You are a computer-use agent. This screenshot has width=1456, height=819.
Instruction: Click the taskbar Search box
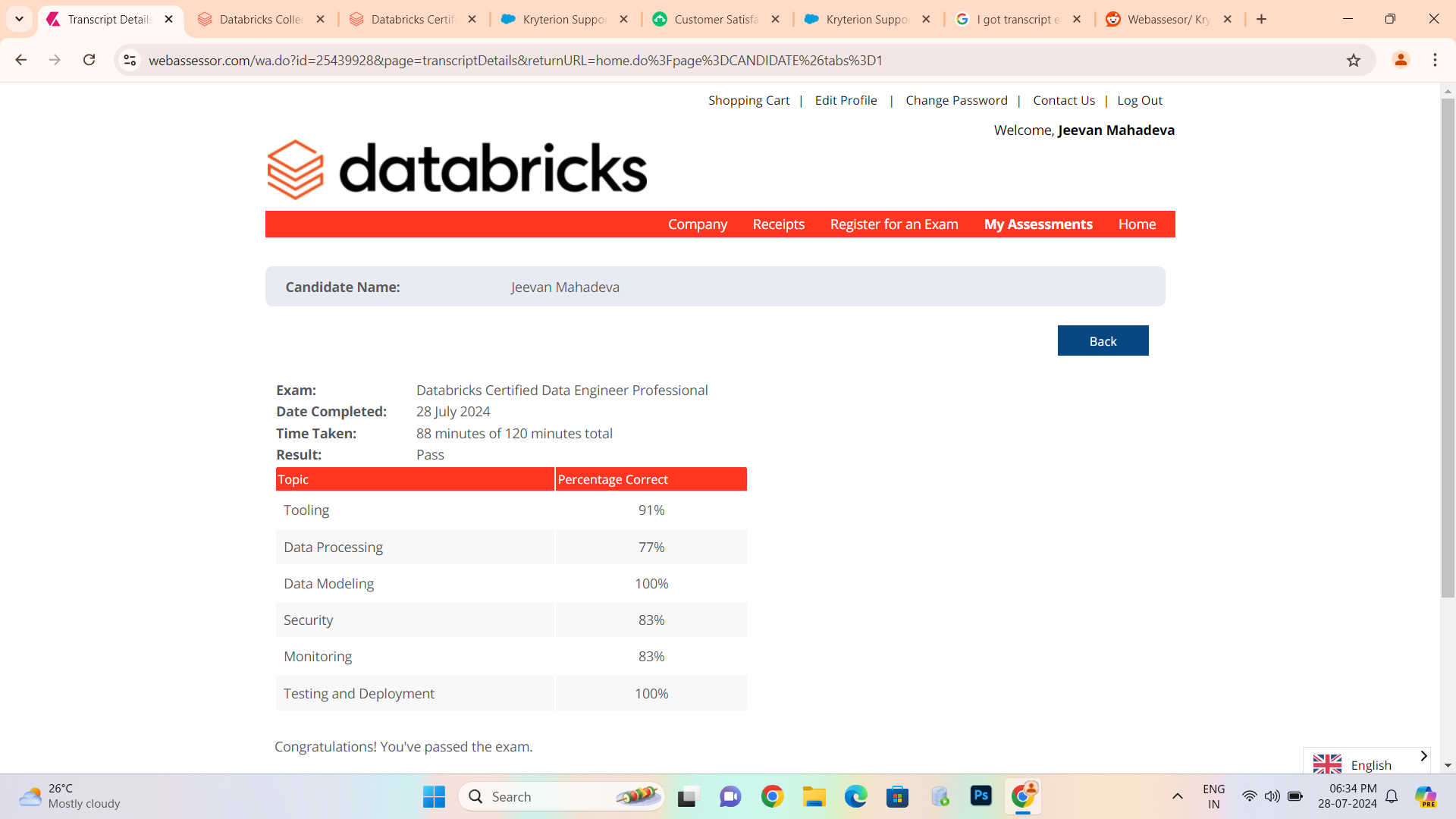561,796
